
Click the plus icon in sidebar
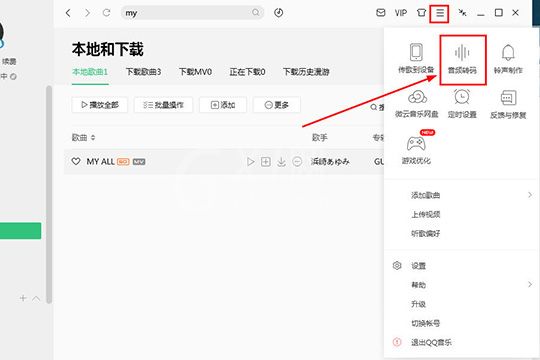point(23,298)
